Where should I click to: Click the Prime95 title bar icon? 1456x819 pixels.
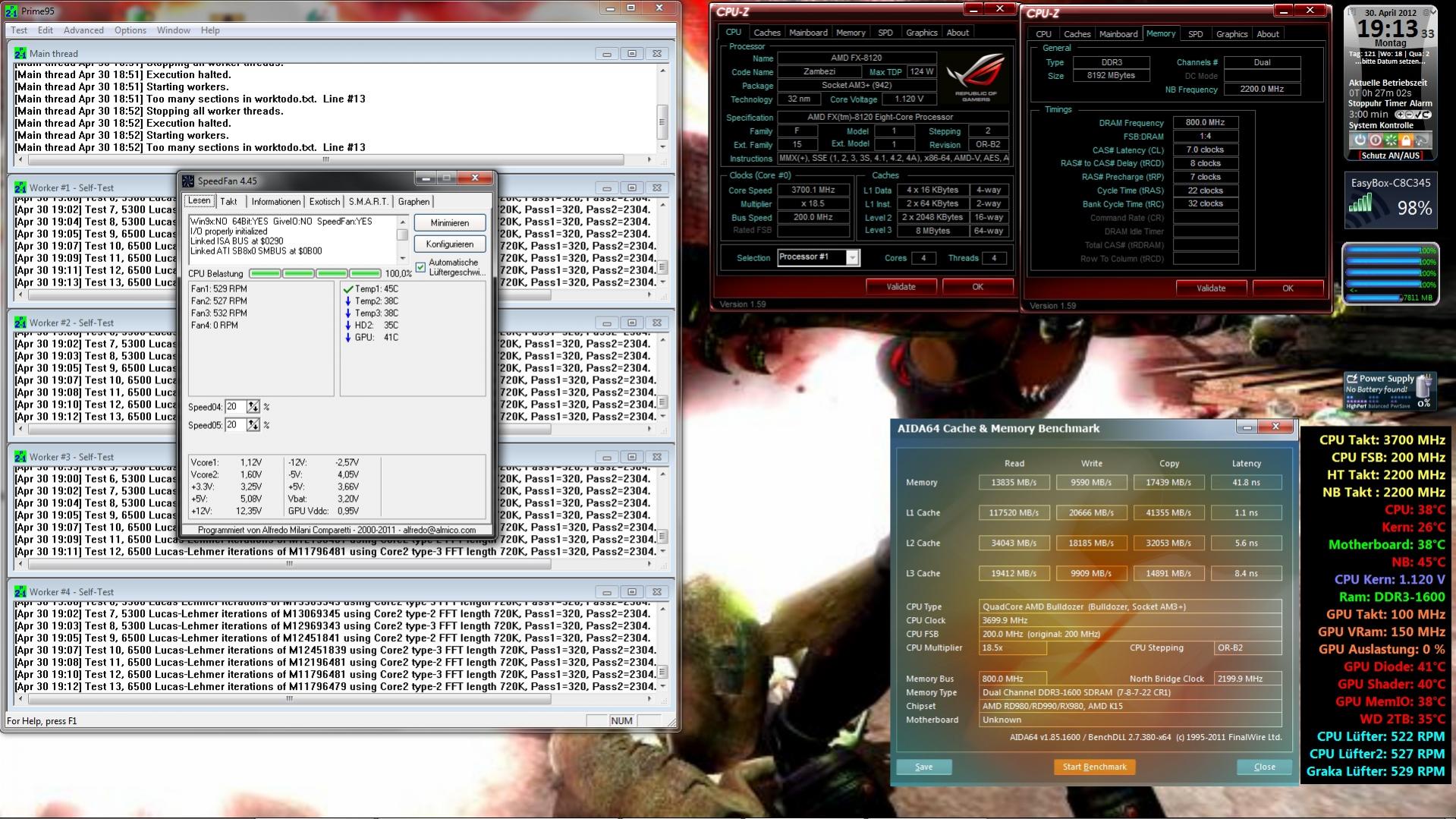pos(13,11)
